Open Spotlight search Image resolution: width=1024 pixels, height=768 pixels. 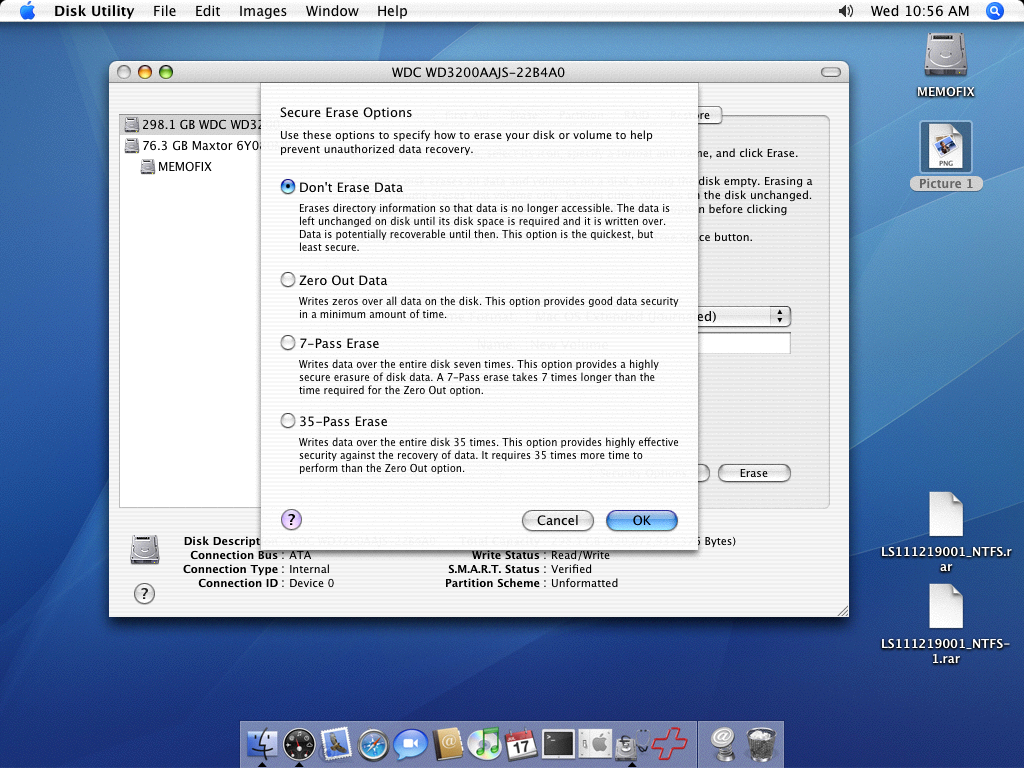[995, 11]
